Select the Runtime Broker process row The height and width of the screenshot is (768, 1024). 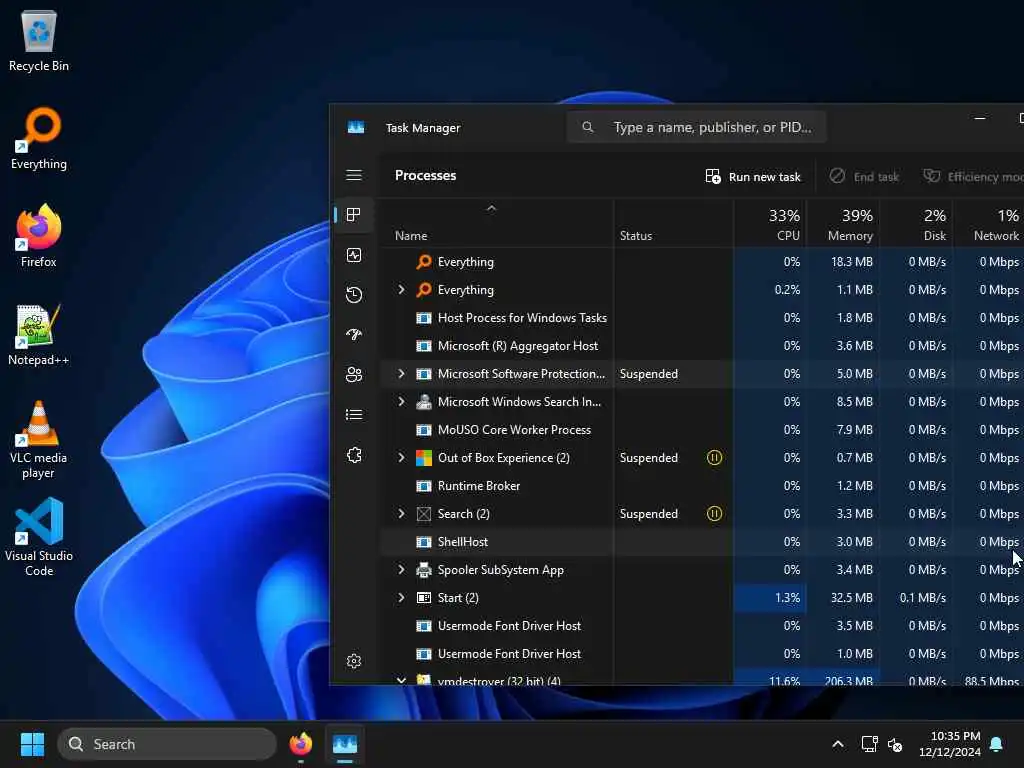(701, 486)
